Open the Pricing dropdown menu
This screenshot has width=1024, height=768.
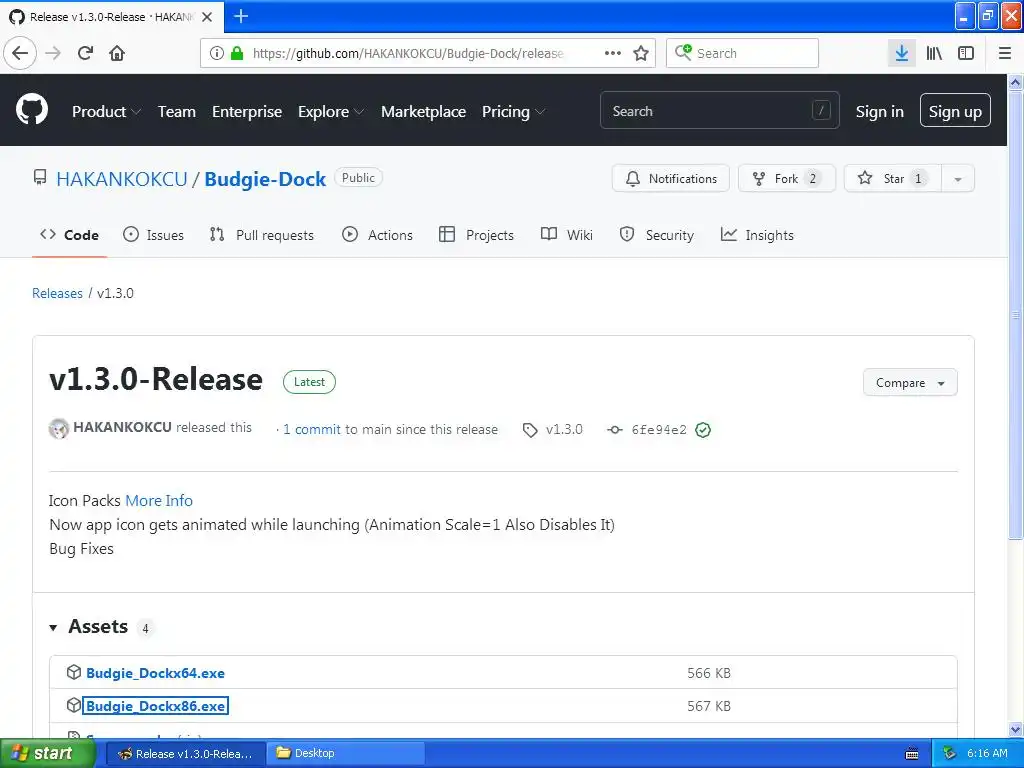coord(513,112)
